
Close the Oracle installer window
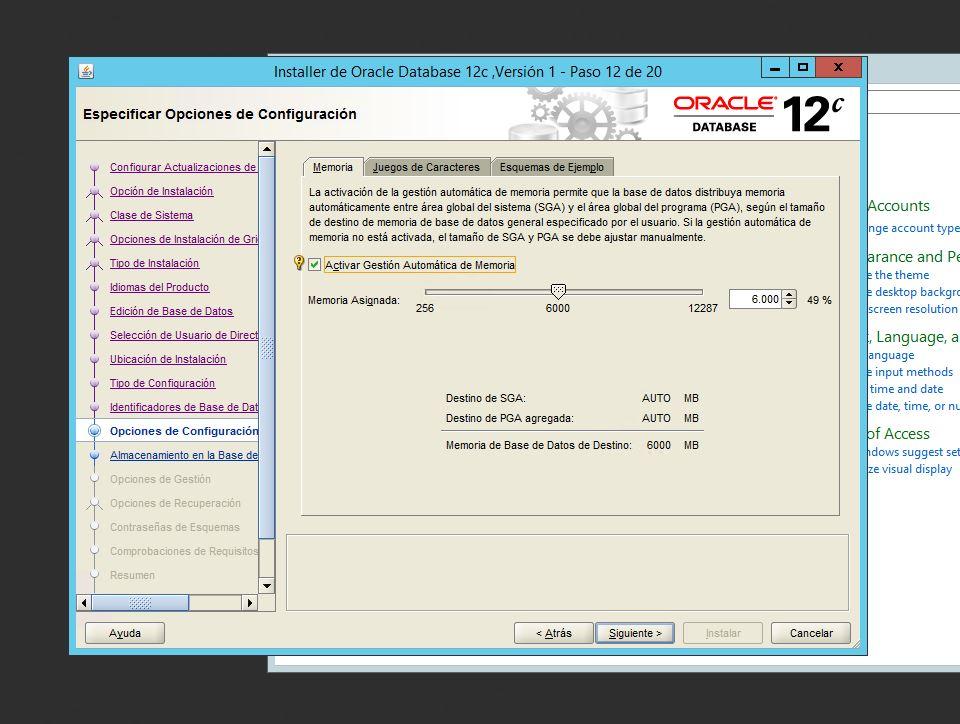pyautogui.click(x=839, y=68)
